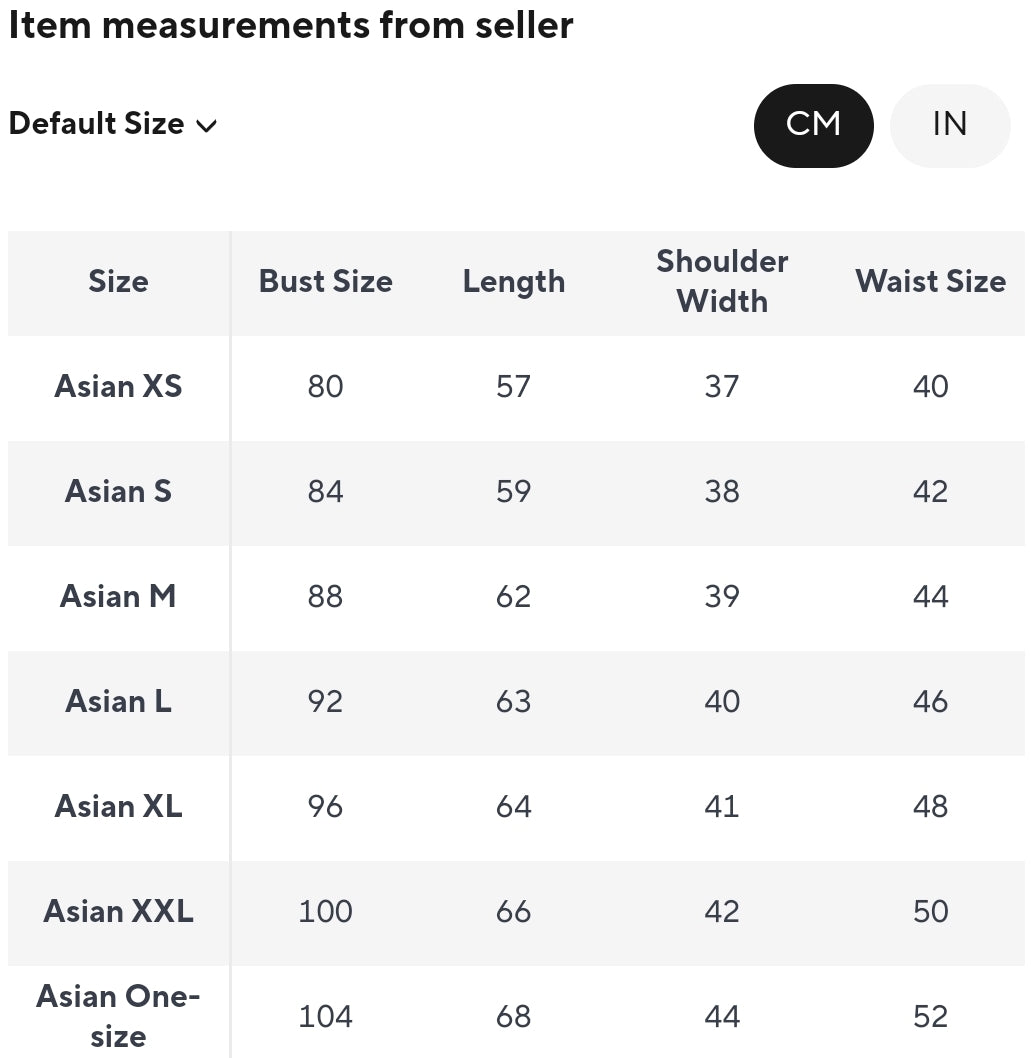Screen dimensions: 1031x1058
Task: Select the Size column header
Action: click(x=119, y=282)
